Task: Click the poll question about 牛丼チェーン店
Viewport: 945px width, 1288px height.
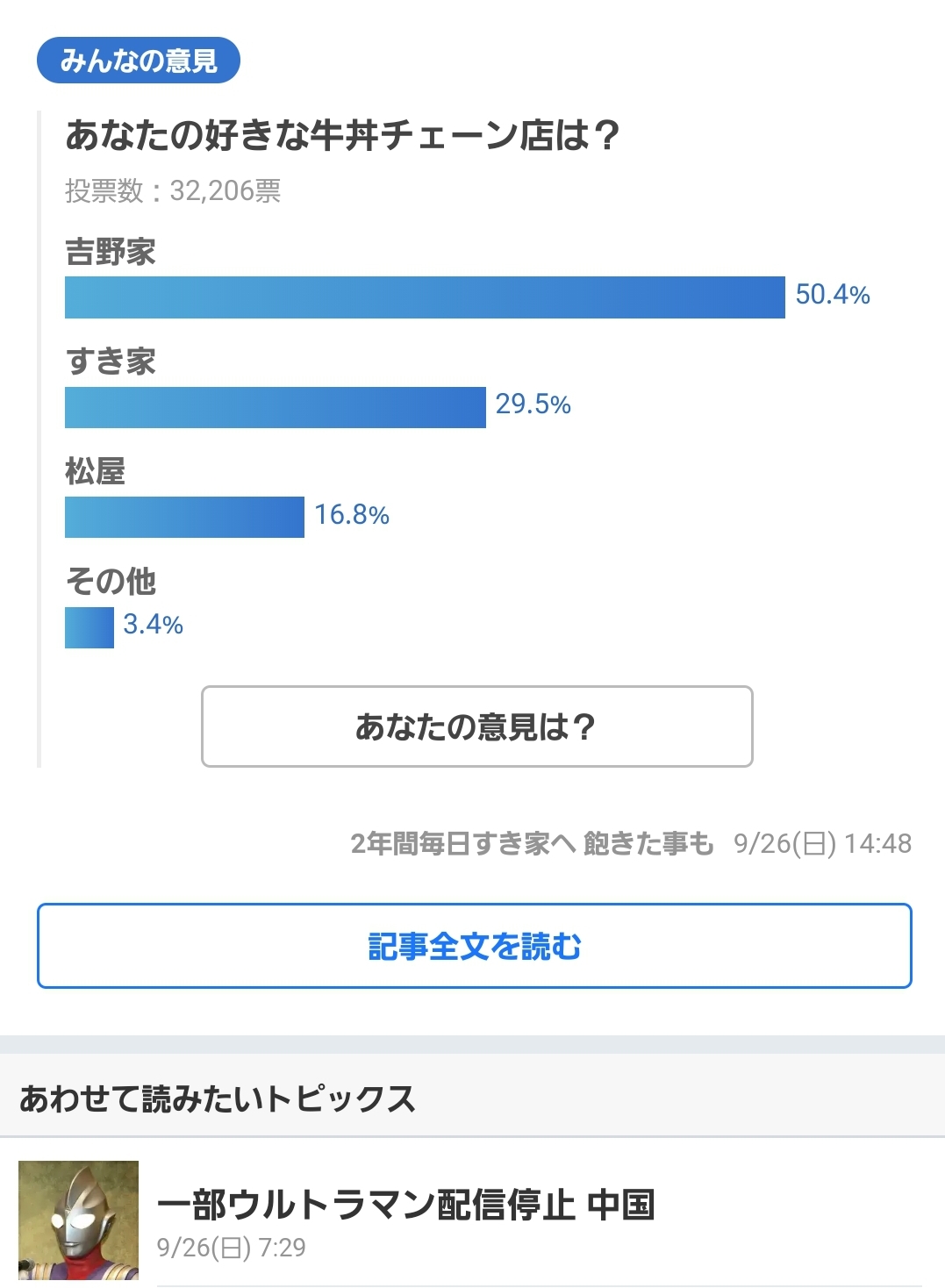Action: tap(342, 136)
